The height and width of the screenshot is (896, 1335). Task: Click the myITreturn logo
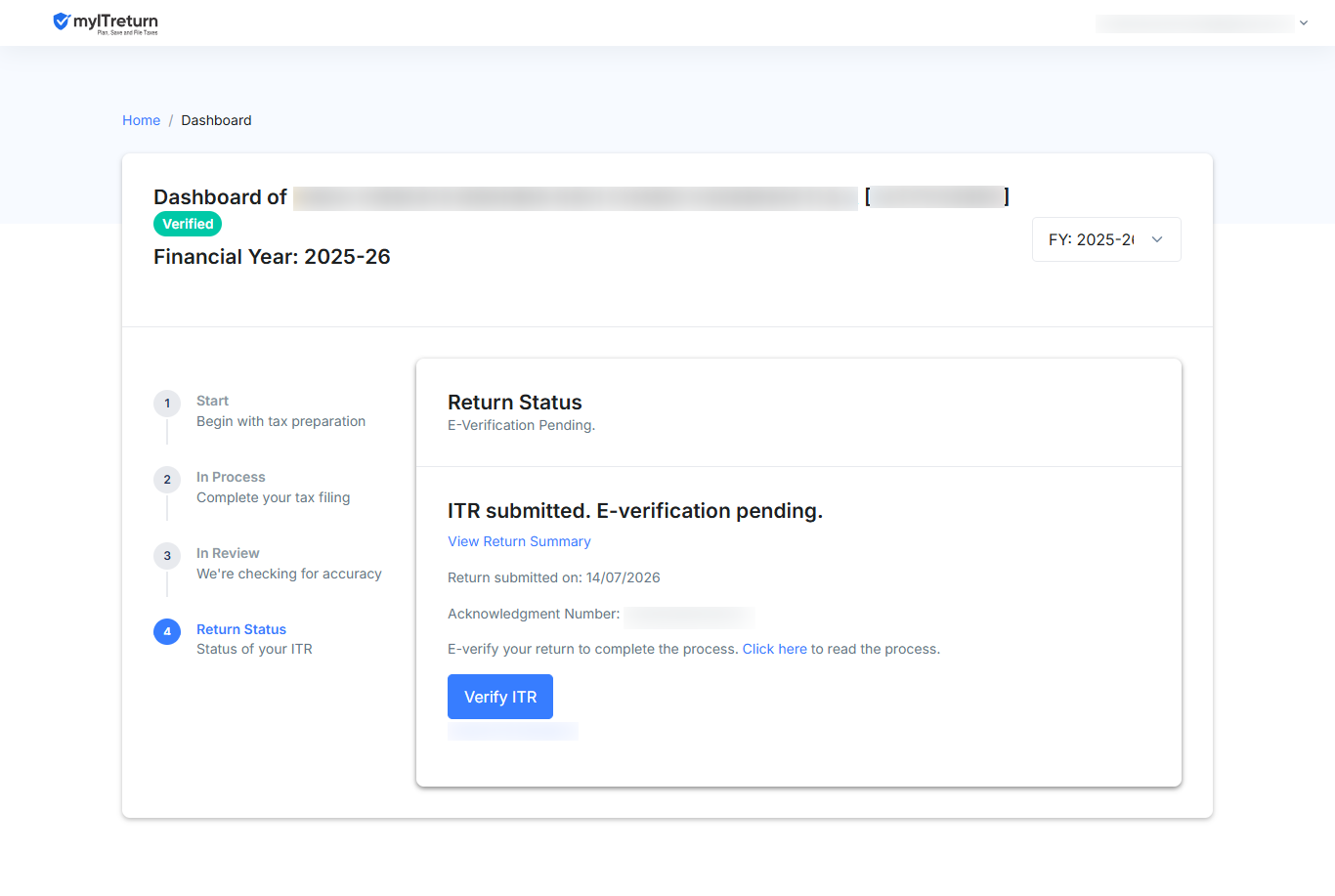[x=106, y=22]
